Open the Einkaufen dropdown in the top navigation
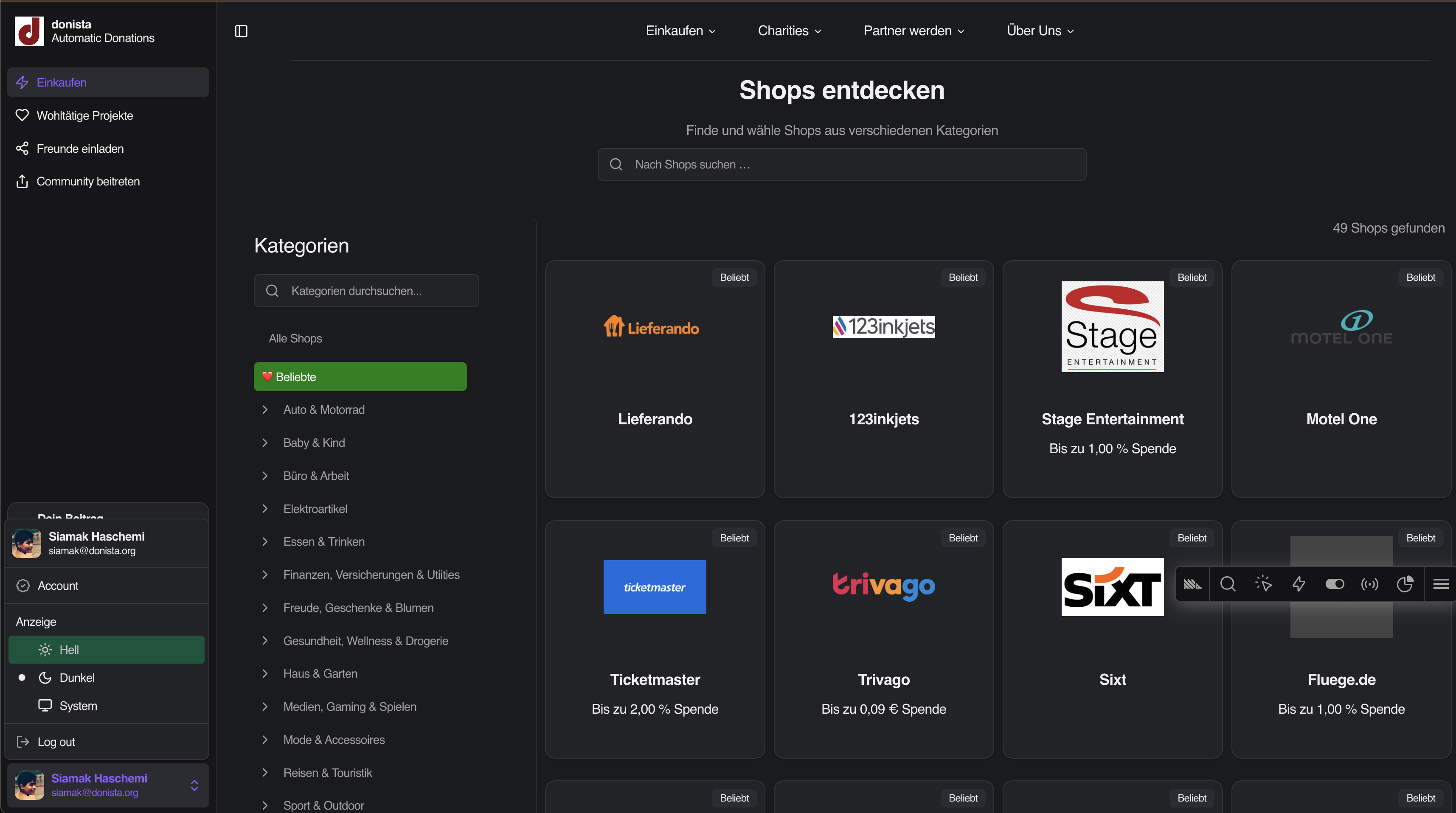The image size is (1456, 813). (x=680, y=31)
